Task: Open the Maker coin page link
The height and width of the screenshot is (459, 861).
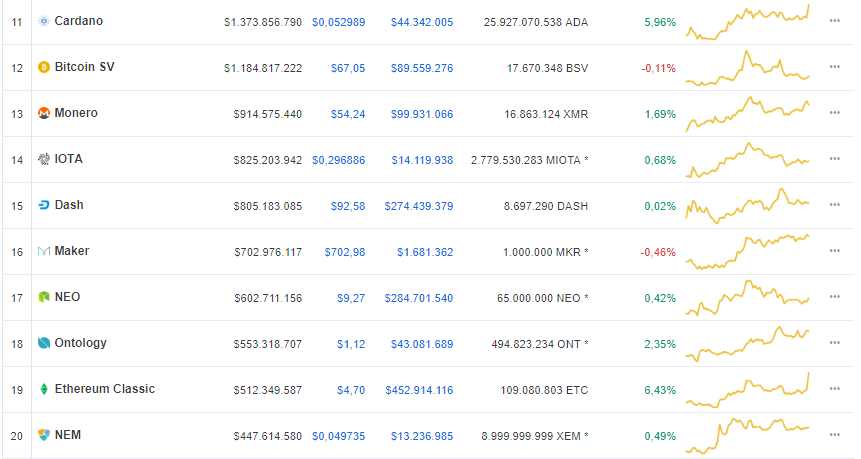Action: [72, 251]
